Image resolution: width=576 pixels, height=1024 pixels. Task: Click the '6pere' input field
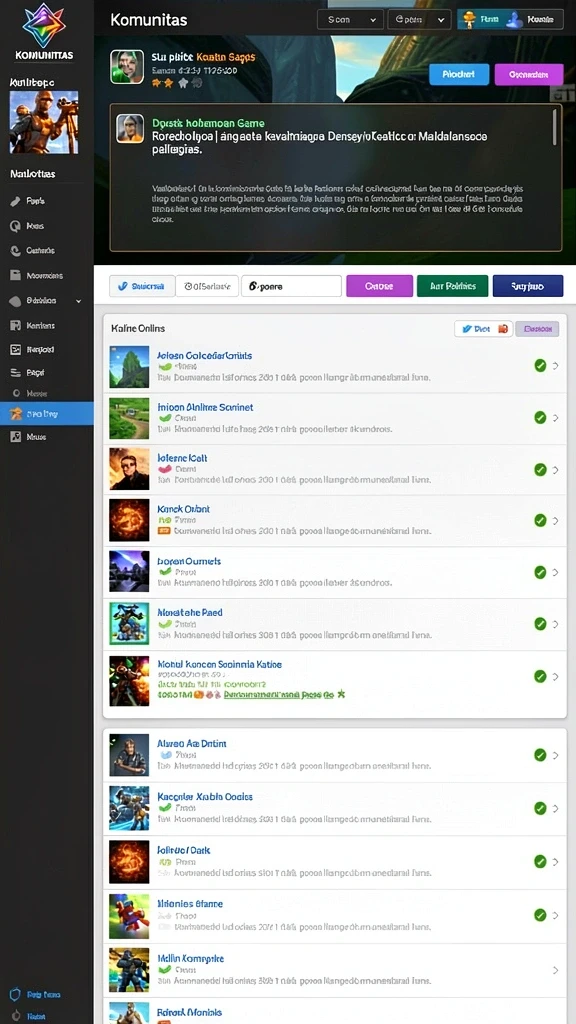[291, 286]
